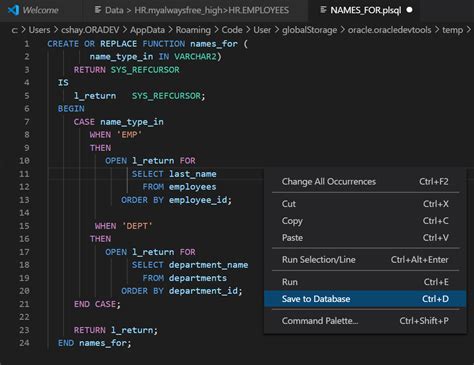Click 'CASE name_type_in' on line 7
This screenshot has width=474, height=365.
119,122
